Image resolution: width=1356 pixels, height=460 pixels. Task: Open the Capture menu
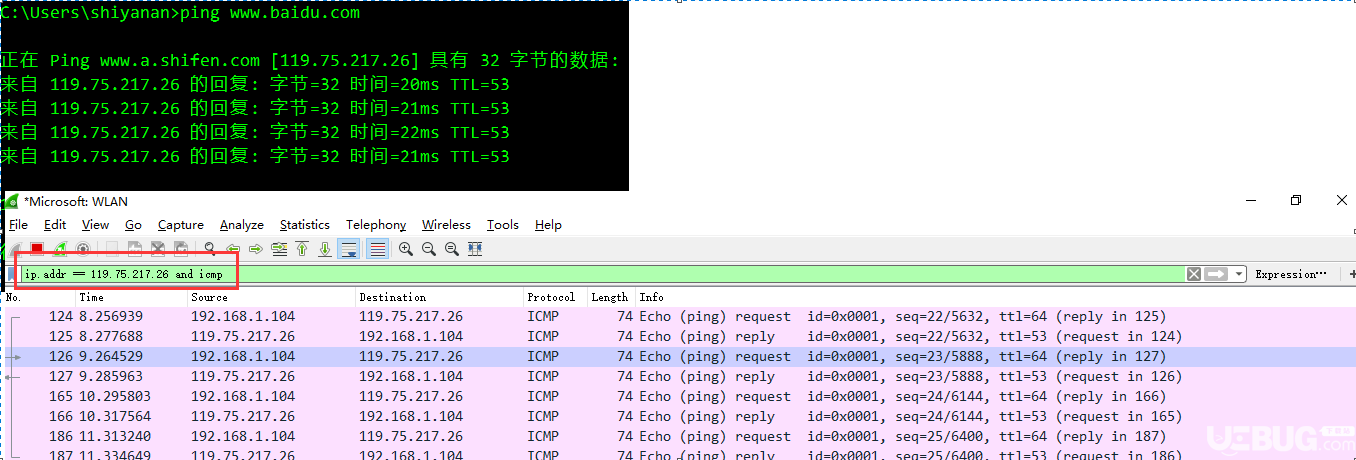(181, 225)
